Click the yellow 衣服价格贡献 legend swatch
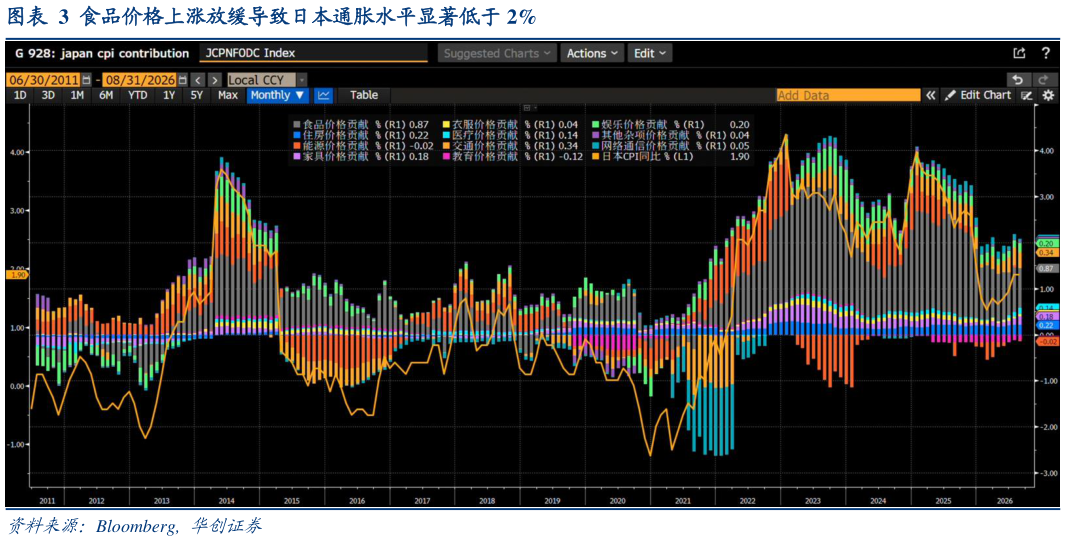 446,124
